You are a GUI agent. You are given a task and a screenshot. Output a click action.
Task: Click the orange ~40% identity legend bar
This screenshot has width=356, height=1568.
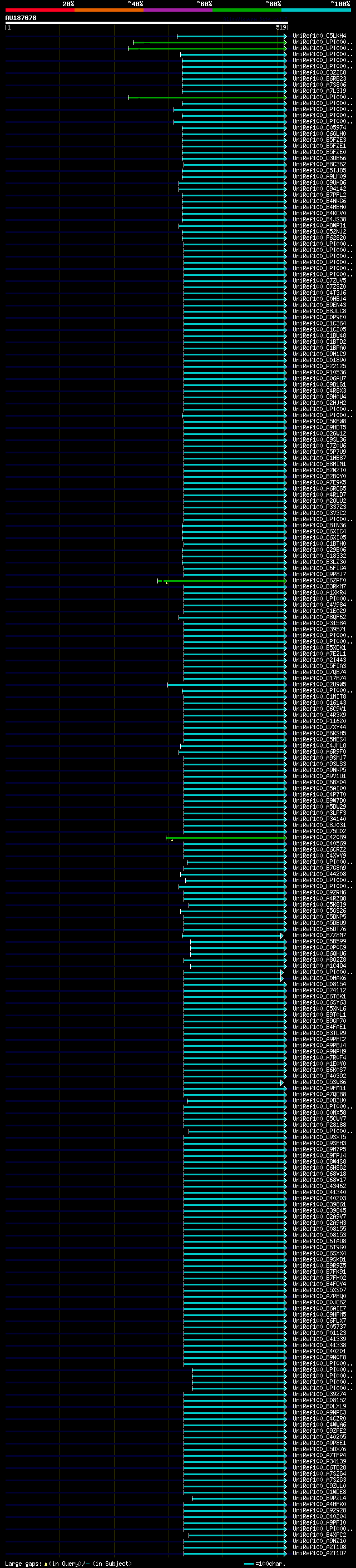109,10
